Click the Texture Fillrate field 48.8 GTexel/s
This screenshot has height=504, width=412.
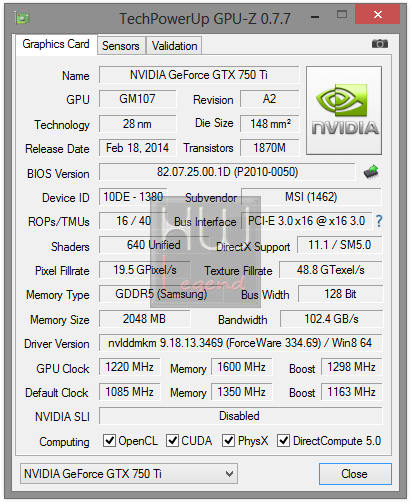[x=331, y=270]
